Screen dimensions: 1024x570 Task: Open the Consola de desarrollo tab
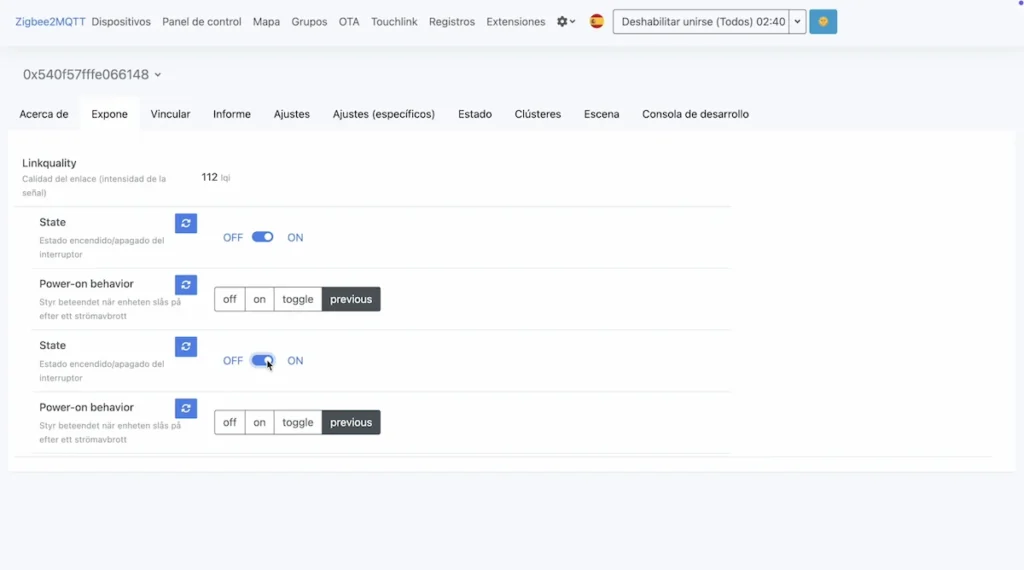[x=695, y=114]
